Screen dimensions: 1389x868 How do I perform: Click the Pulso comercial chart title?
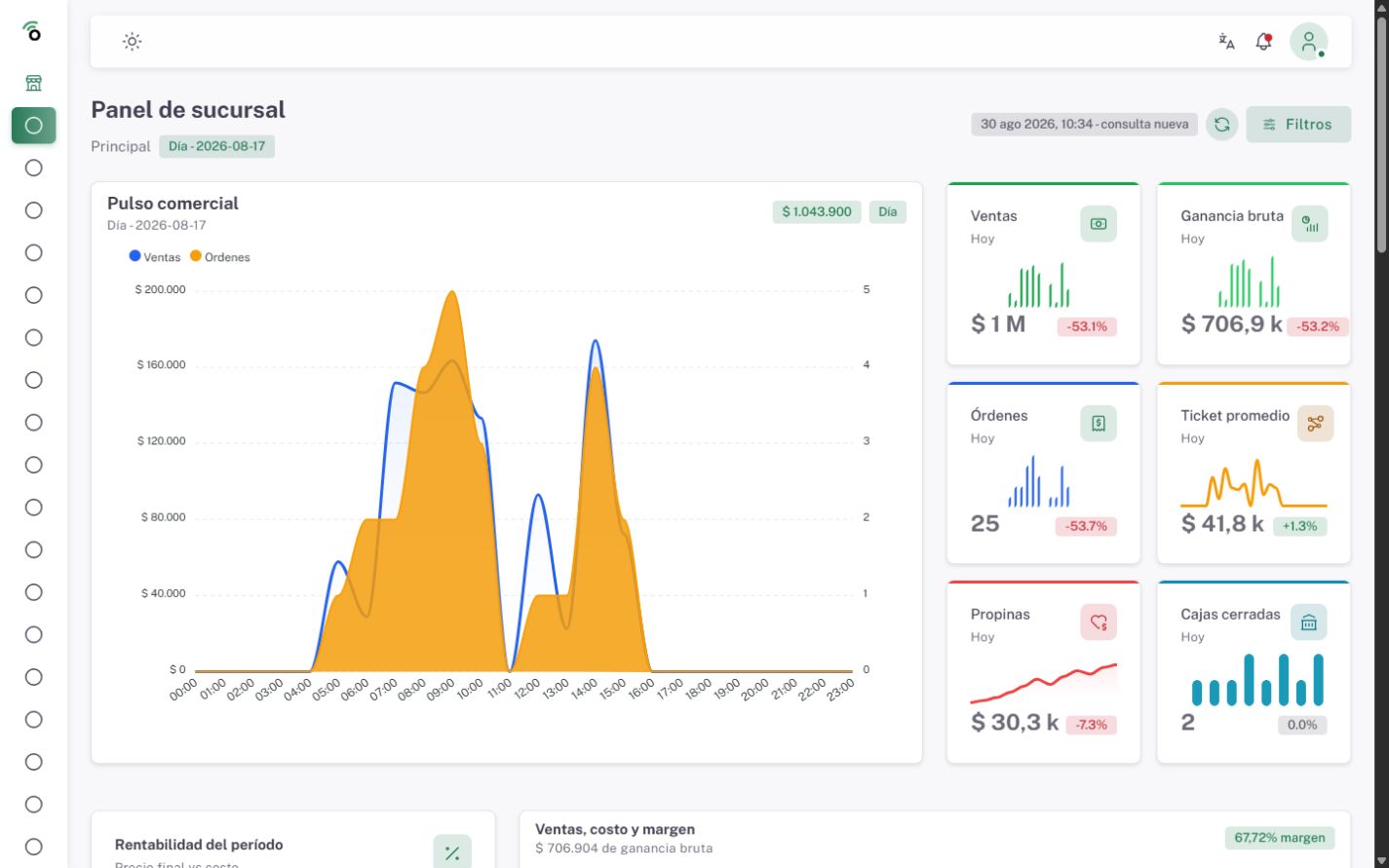tap(173, 204)
